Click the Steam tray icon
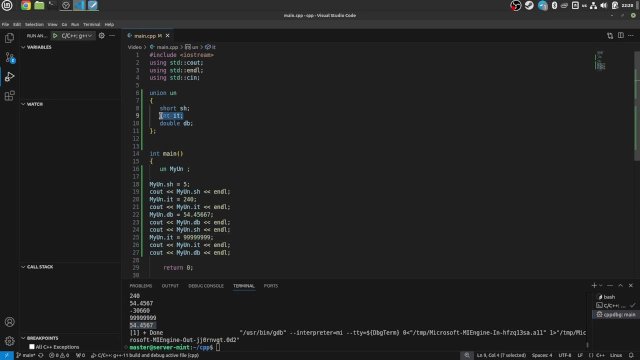Viewport: 640px width, 360px height. [x=529, y=5]
